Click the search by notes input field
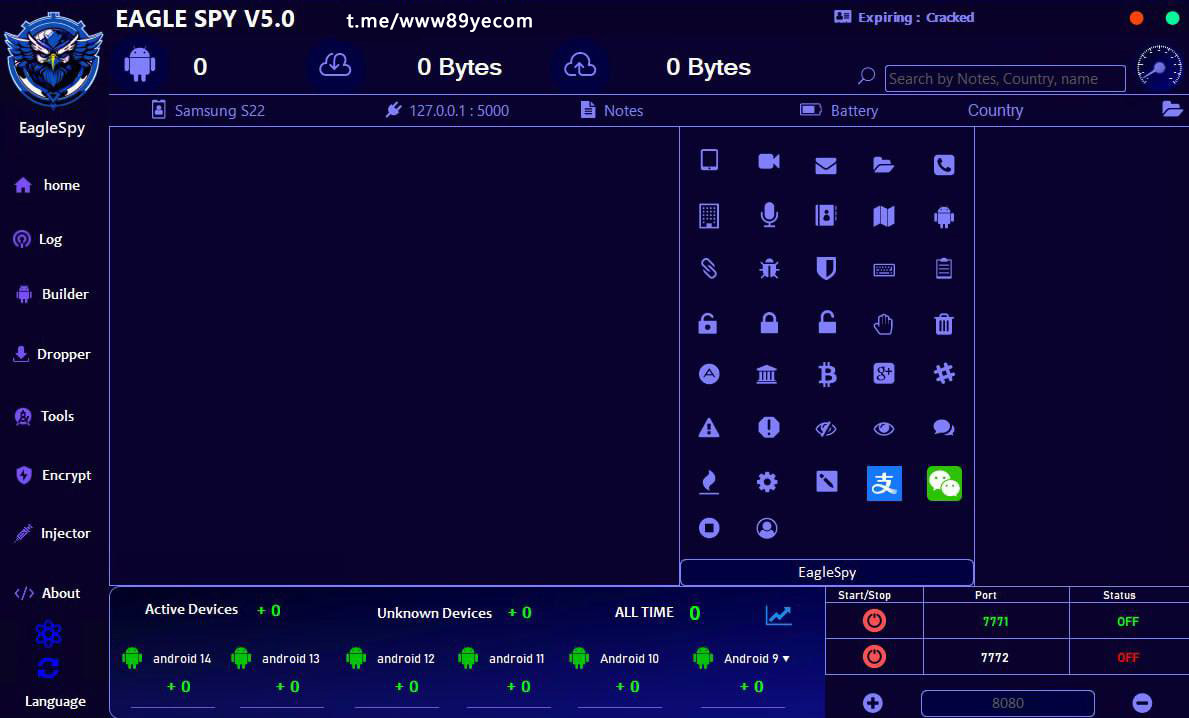The image size is (1189, 718). tap(1004, 79)
